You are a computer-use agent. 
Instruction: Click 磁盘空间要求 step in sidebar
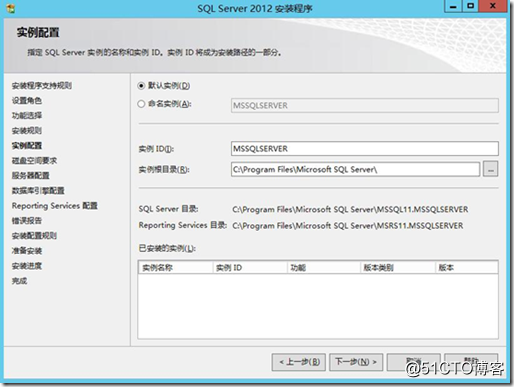[34, 161]
